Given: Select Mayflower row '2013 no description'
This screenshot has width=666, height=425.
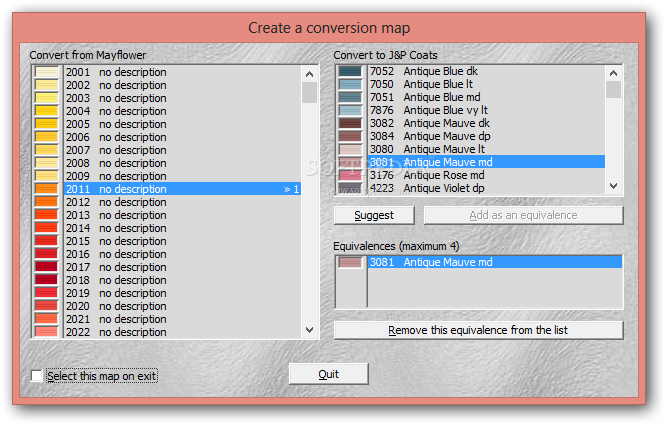Looking at the screenshot, I should (x=183, y=215).
